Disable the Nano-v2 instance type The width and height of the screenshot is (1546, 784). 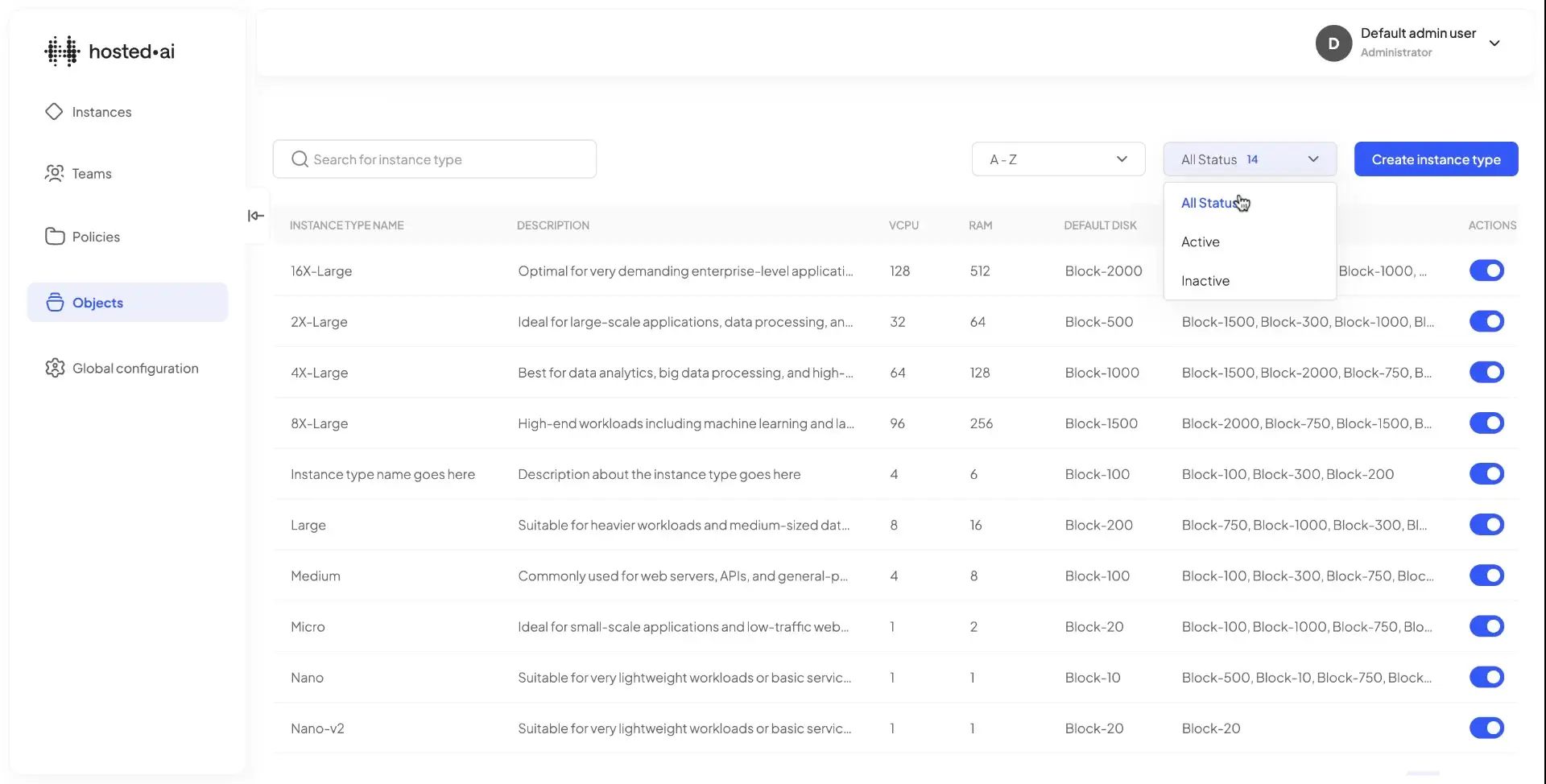coord(1486,728)
